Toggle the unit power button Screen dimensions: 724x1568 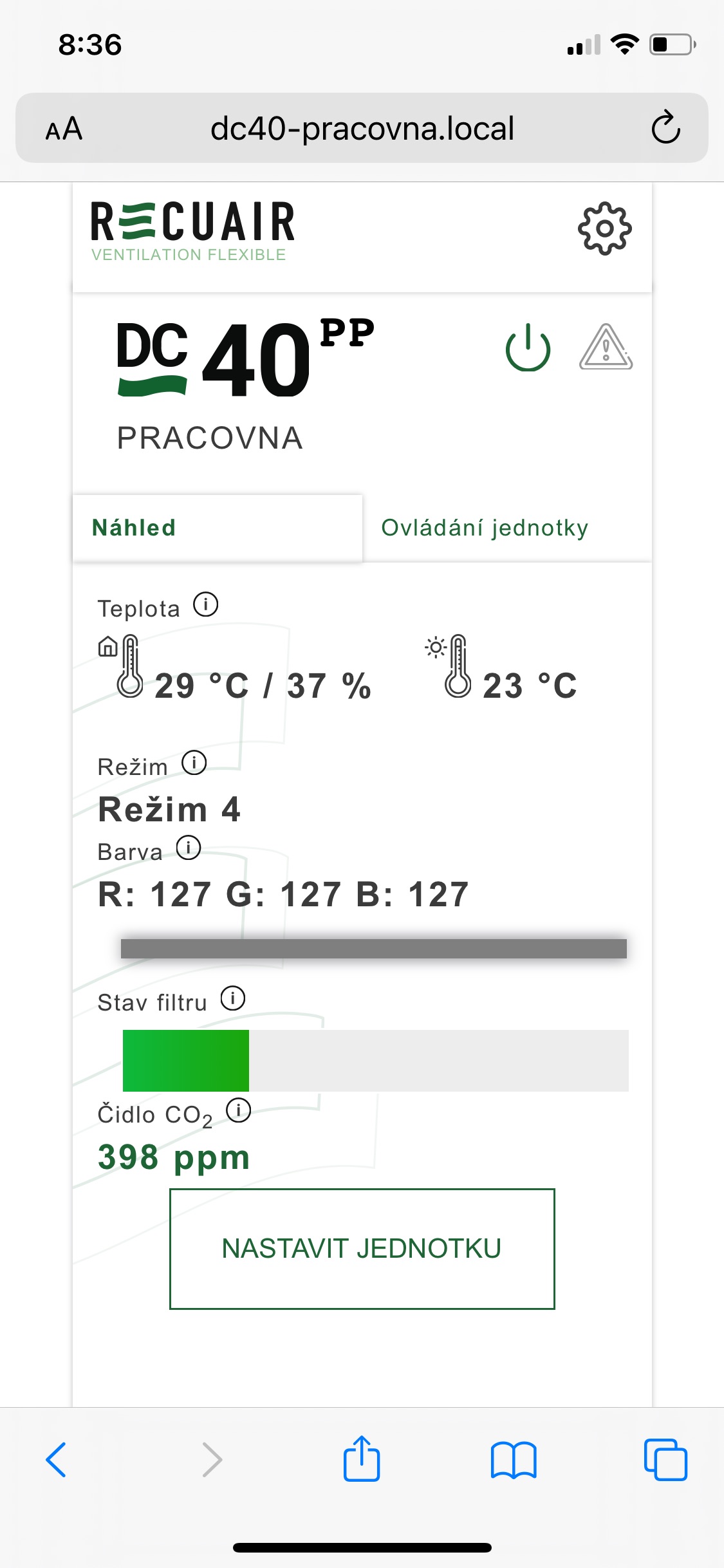[x=528, y=348]
